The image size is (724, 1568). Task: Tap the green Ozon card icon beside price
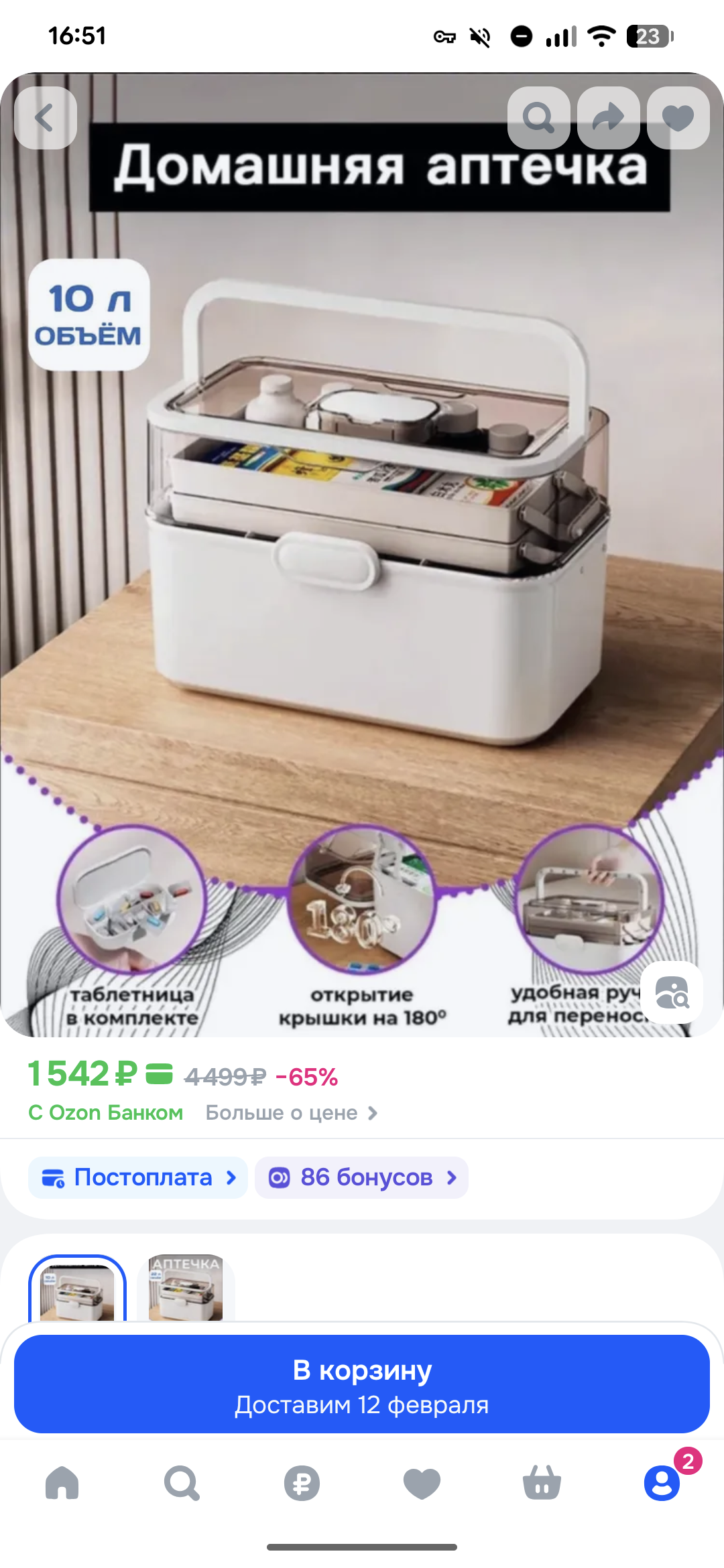[x=160, y=1073]
